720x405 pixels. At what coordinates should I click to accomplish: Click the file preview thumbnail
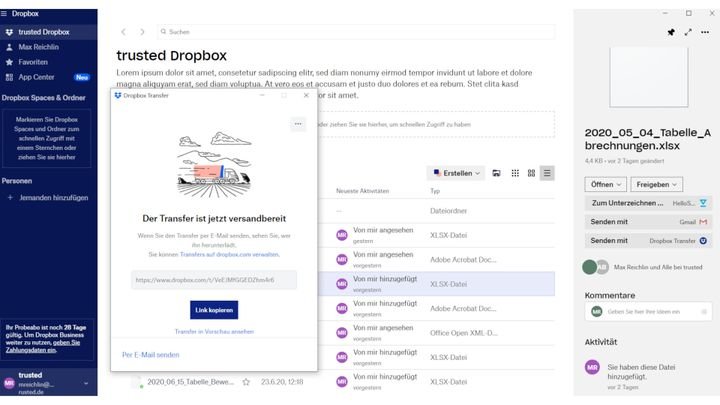click(x=649, y=77)
